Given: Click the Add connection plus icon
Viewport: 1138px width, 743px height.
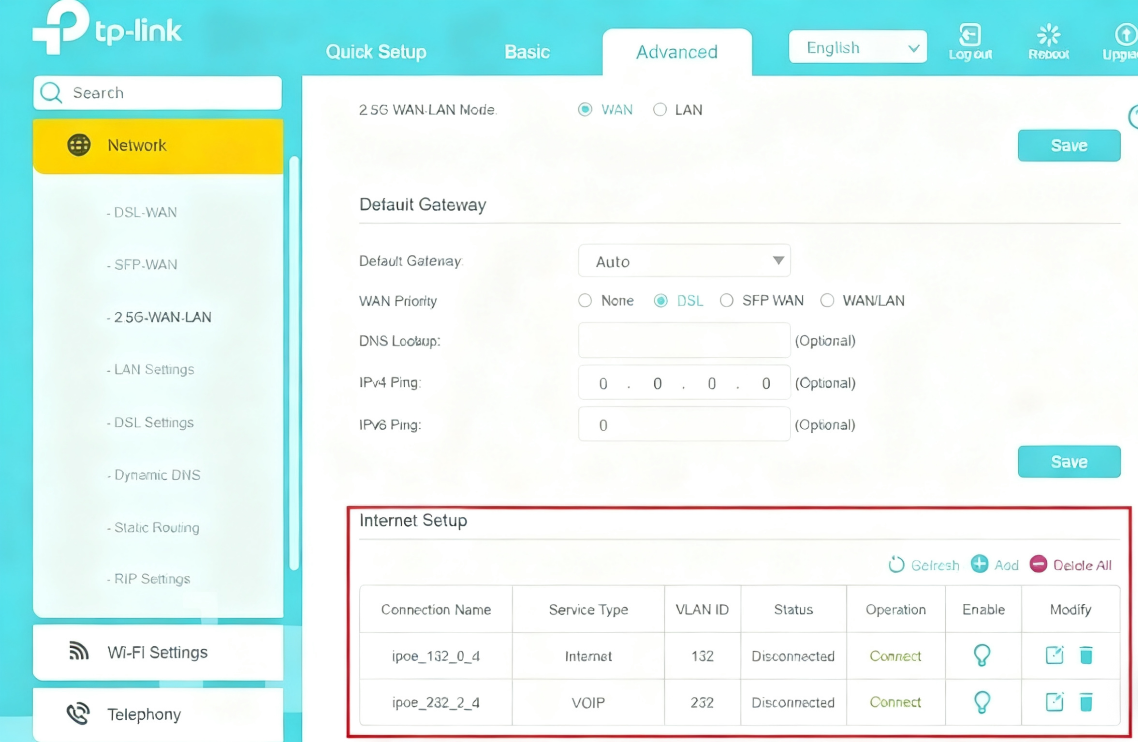Looking at the screenshot, I should pos(980,564).
